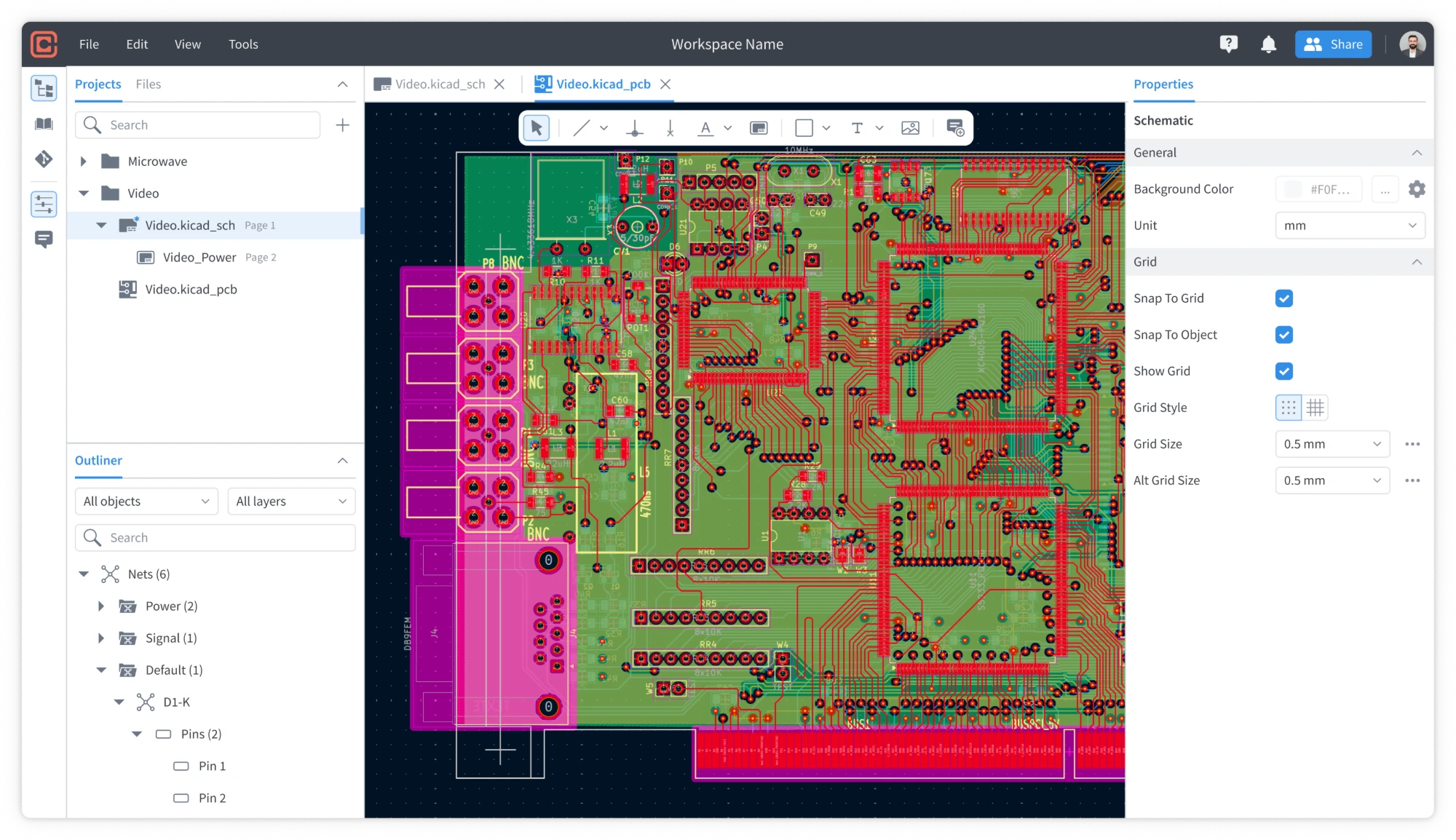Viewport: 1456px width, 840px height.
Task: Click the add comment tool
Action: (955, 128)
